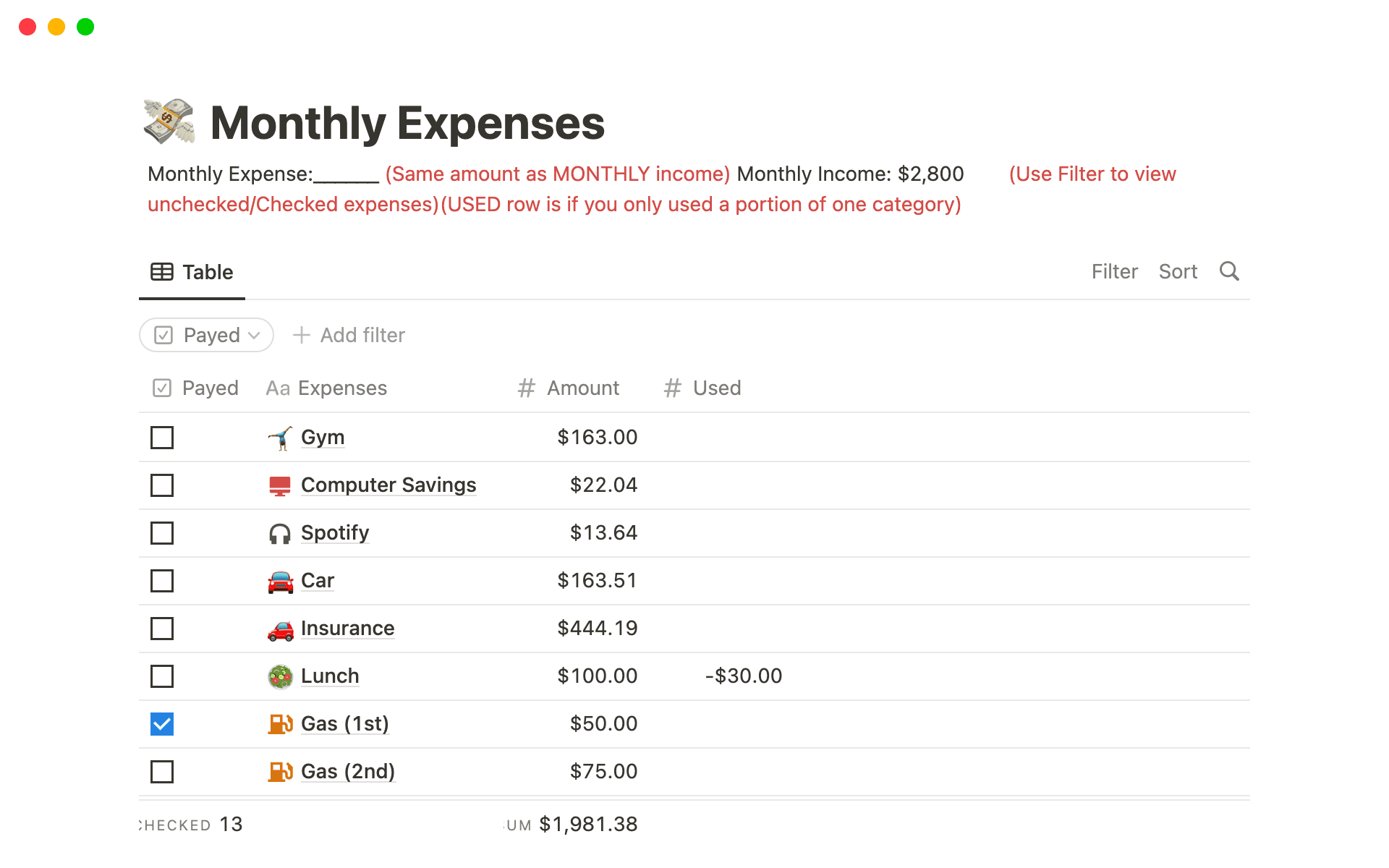Open the Sort menu
The width and height of the screenshot is (1389, 868).
1178,271
